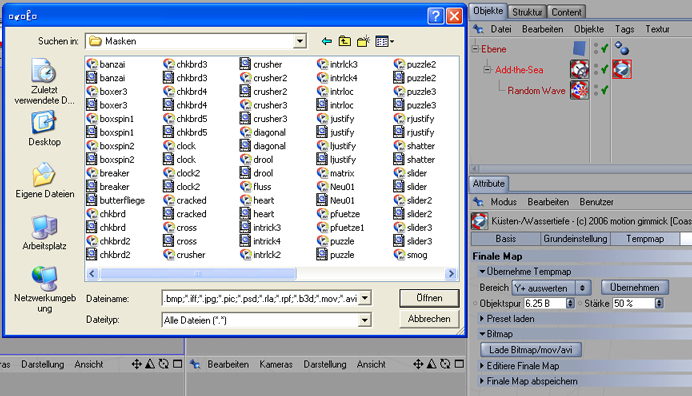
Task: Toggle the visibility dots of Add-the-Sea
Action: pos(596,69)
